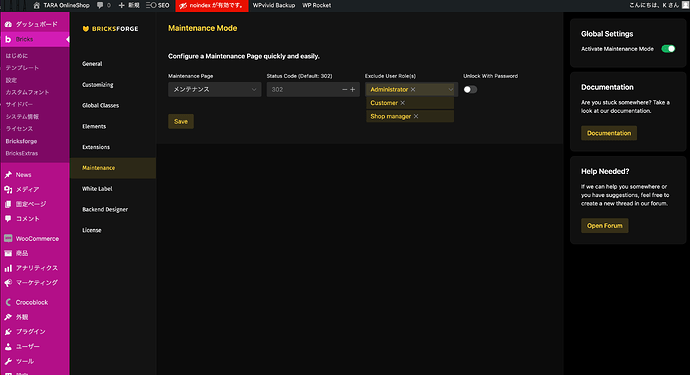This screenshot has height=375, width=690.
Task: Open Plugins (プラグイン) via its plug icon
Action: coord(8,331)
